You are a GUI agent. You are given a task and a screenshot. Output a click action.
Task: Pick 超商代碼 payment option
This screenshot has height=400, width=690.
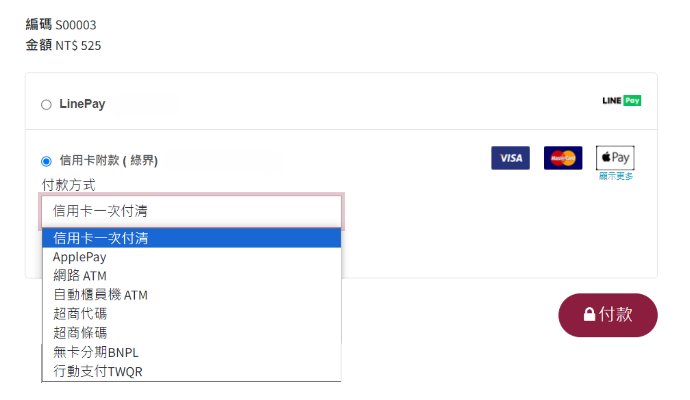(191, 314)
